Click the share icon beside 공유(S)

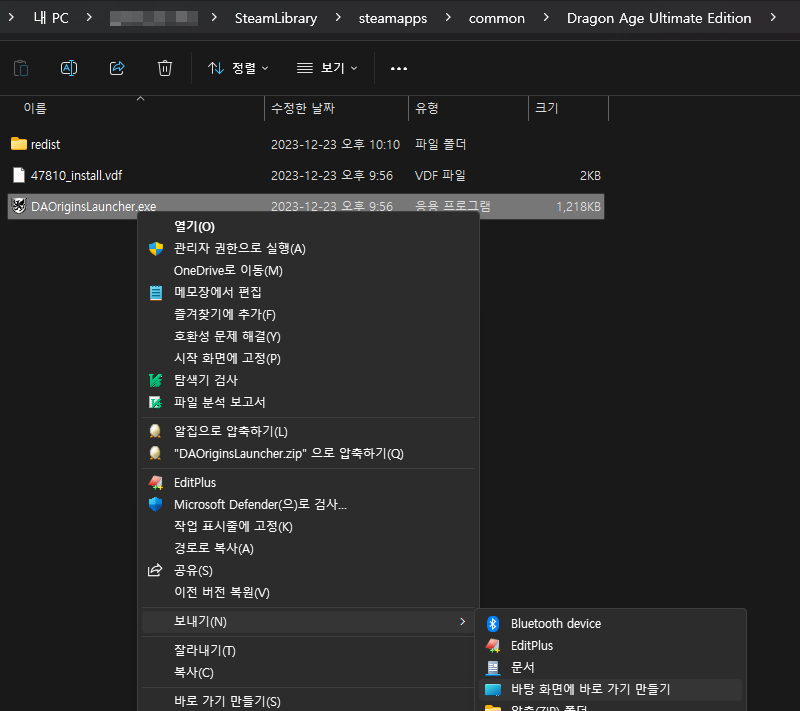click(155, 570)
